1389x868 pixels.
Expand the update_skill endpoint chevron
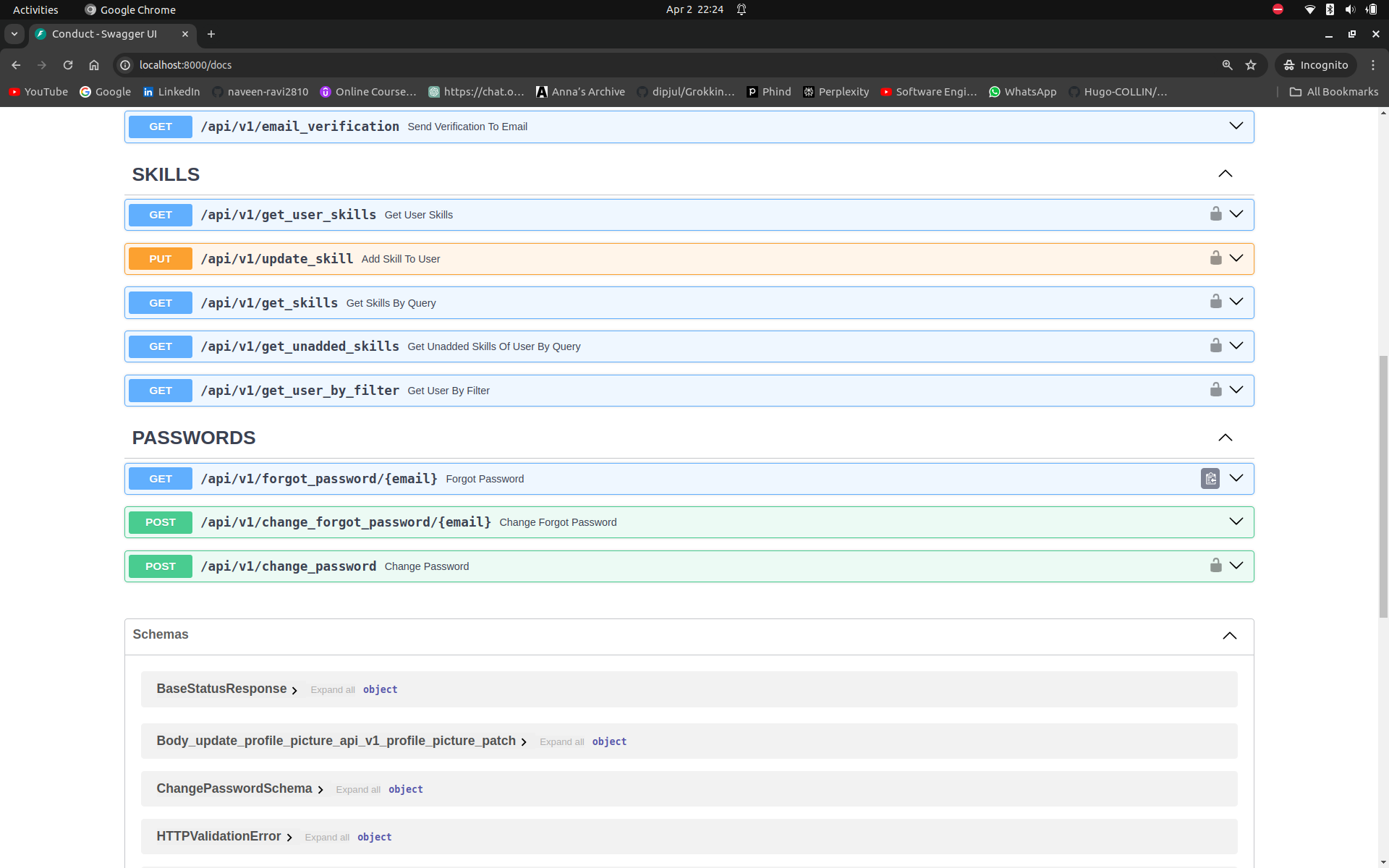[1236, 258]
